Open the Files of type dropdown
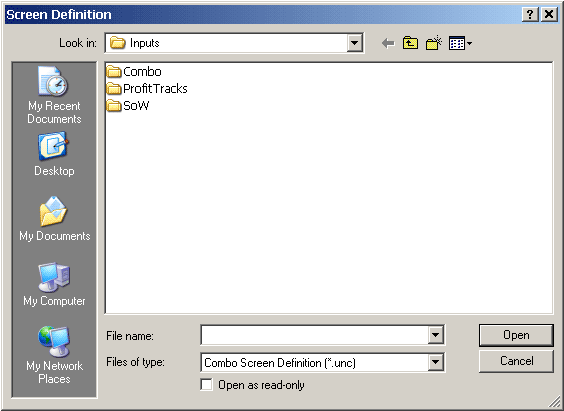Screen dimensions: 564x411 (x=435, y=362)
